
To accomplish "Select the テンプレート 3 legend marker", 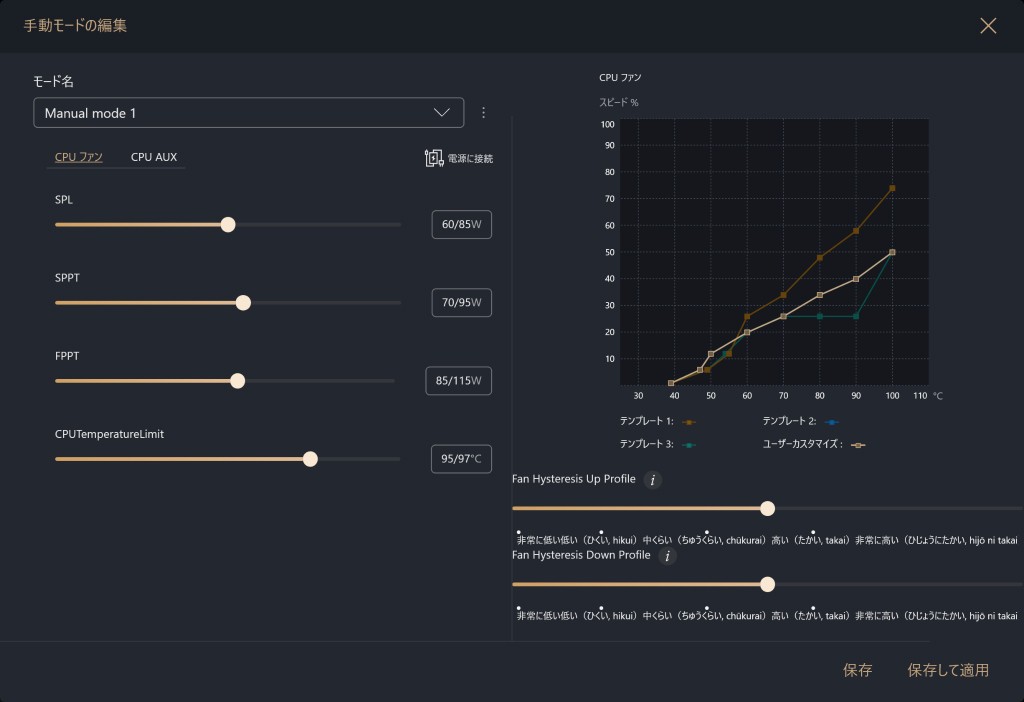I will pyautogui.click(x=688, y=444).
